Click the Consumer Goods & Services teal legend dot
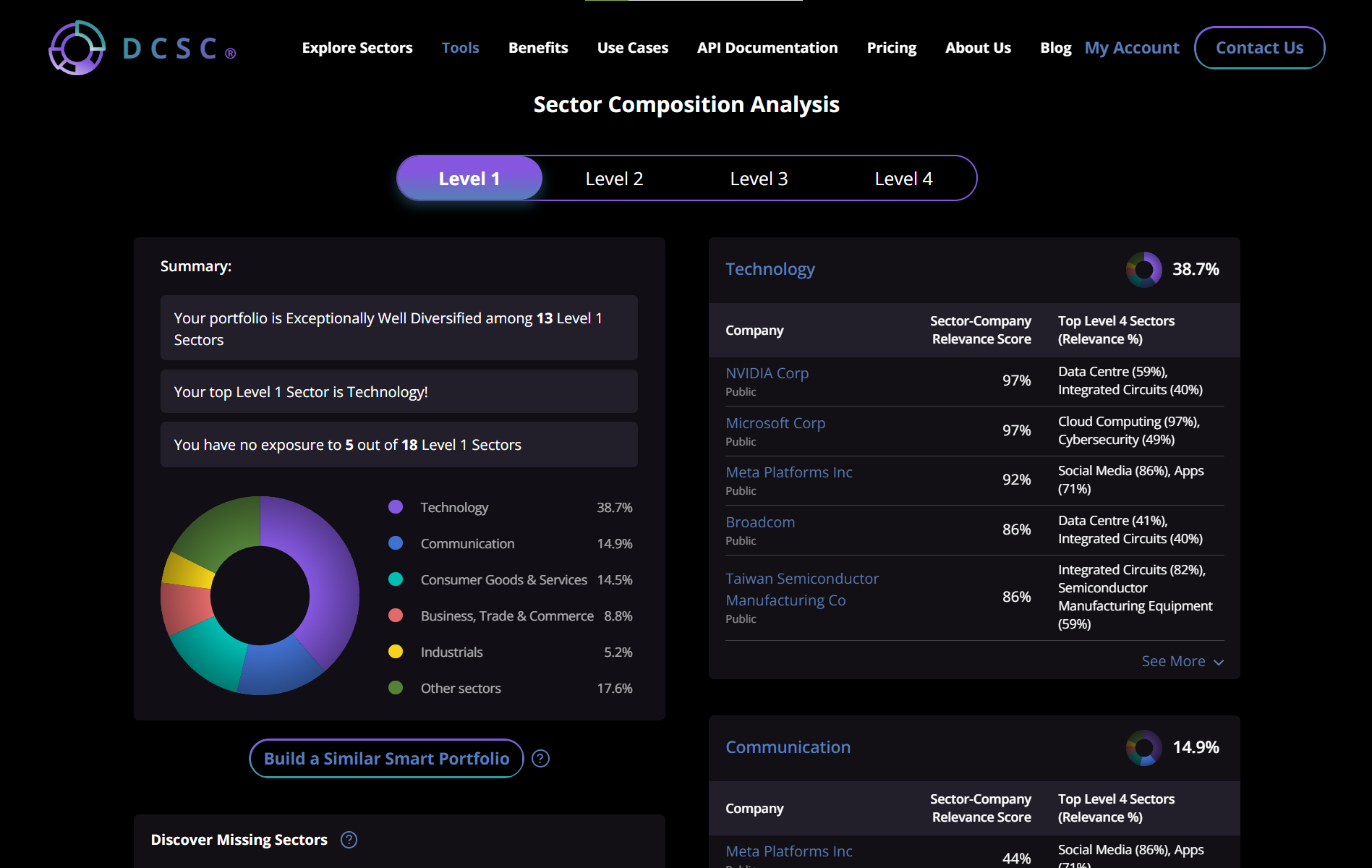This screenshot has height=868, width=1372. [x=396, y=579]
